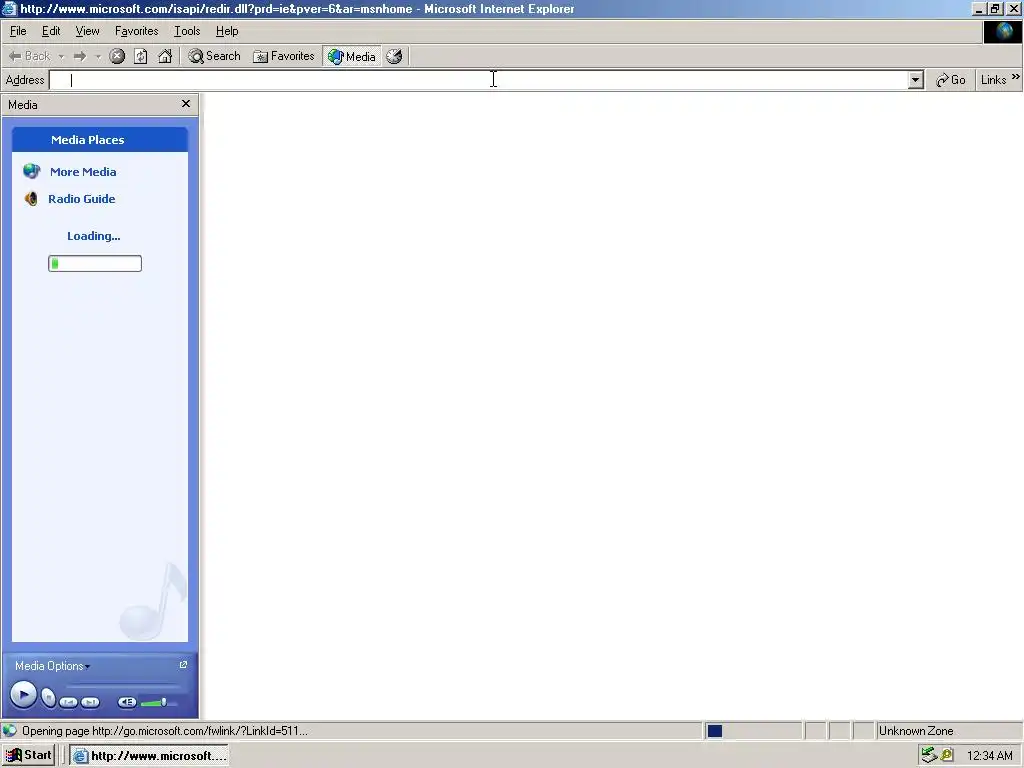Open the Search toolbar button
1024x768 pixels.
(214, 56)
